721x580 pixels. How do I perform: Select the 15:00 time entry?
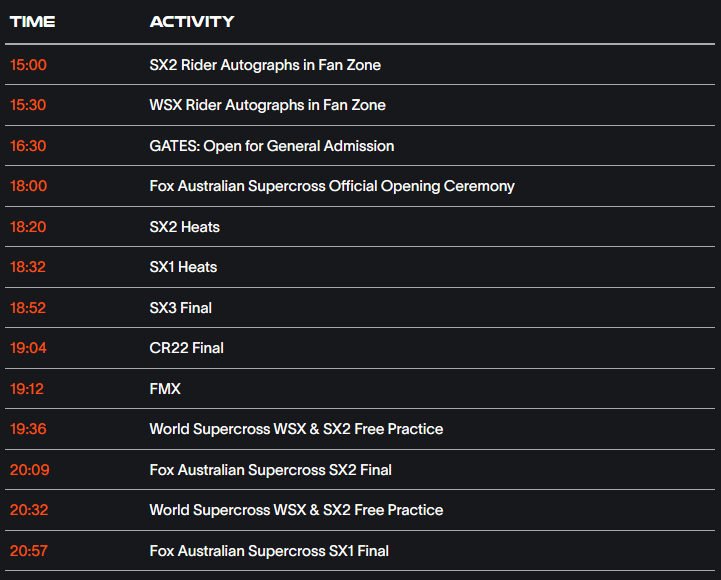pos(28,65)
